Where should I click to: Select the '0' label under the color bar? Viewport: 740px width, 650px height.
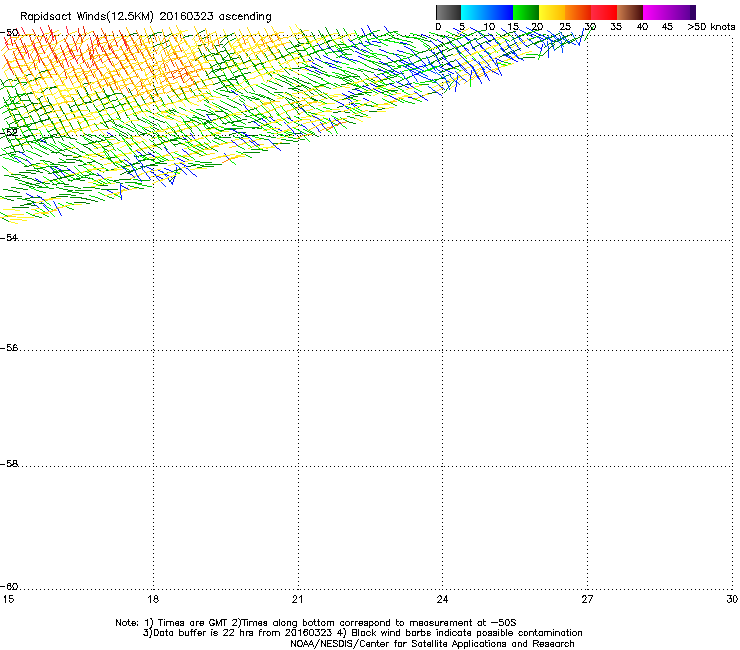[x=438, y=27]
